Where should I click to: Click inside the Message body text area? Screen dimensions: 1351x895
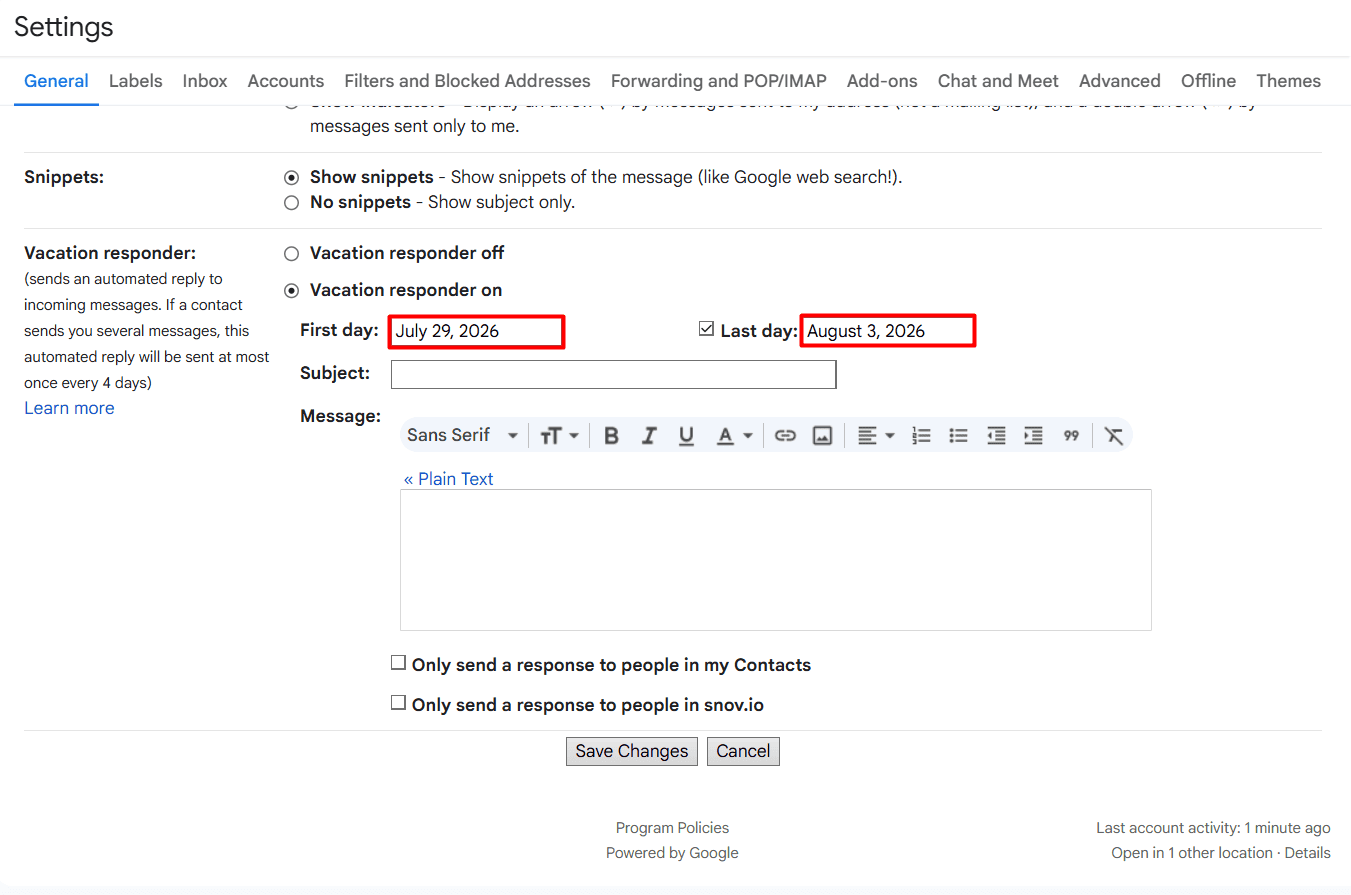tap(776, 560)
